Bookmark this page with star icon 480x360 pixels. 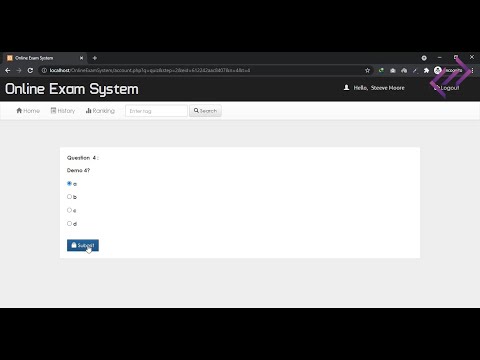tap(367, 70)
